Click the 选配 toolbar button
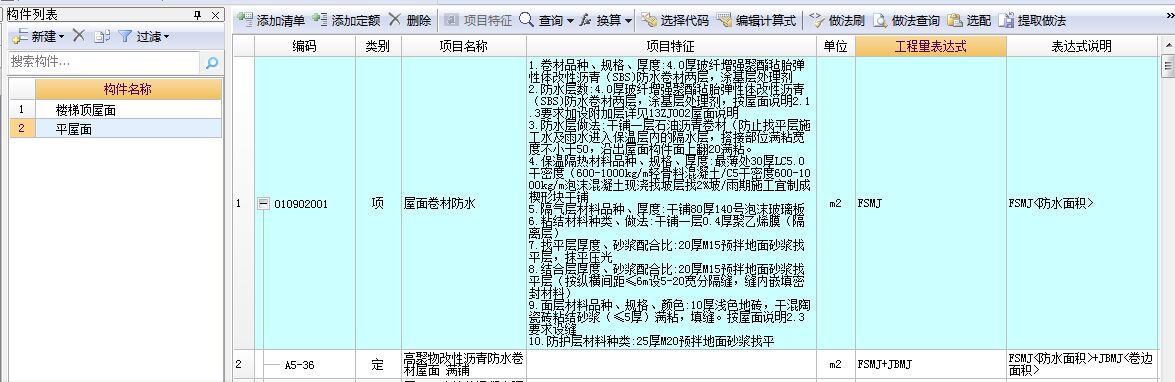This screenshot has height=382, width=1175. [968, 20]
